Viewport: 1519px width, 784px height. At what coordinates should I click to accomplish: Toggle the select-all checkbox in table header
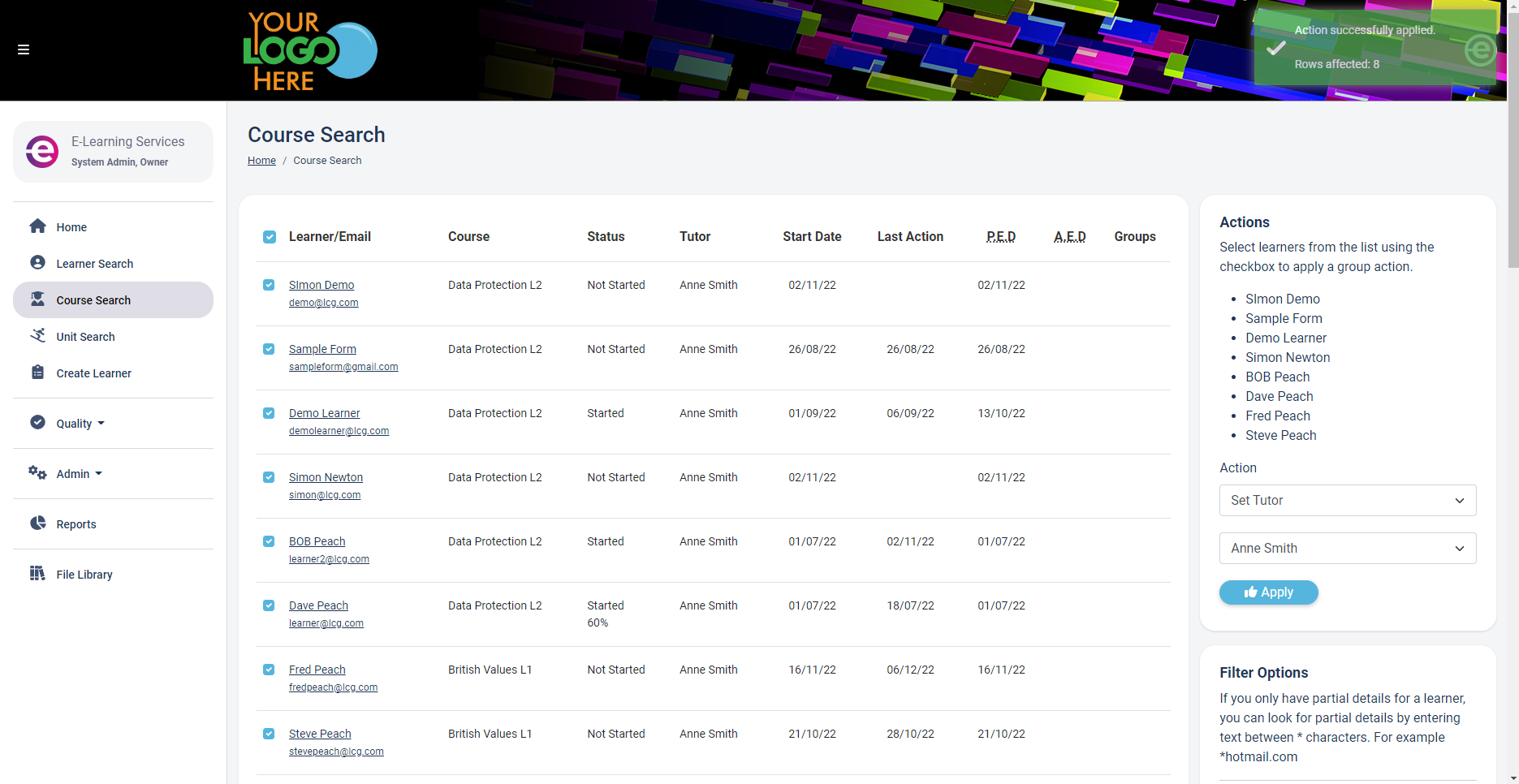click(x=270, y=237)
